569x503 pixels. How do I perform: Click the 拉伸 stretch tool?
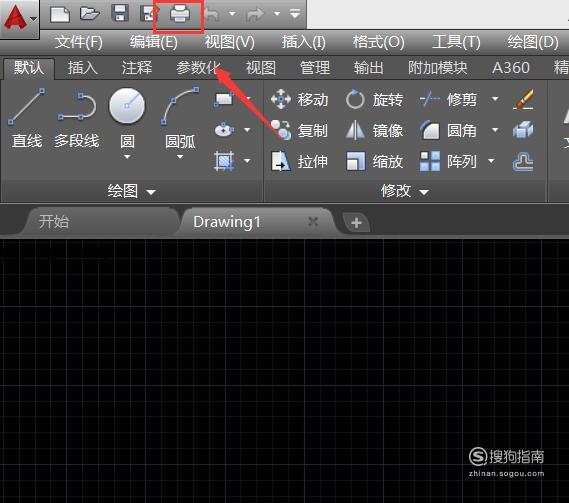click(x=300, y=161)
